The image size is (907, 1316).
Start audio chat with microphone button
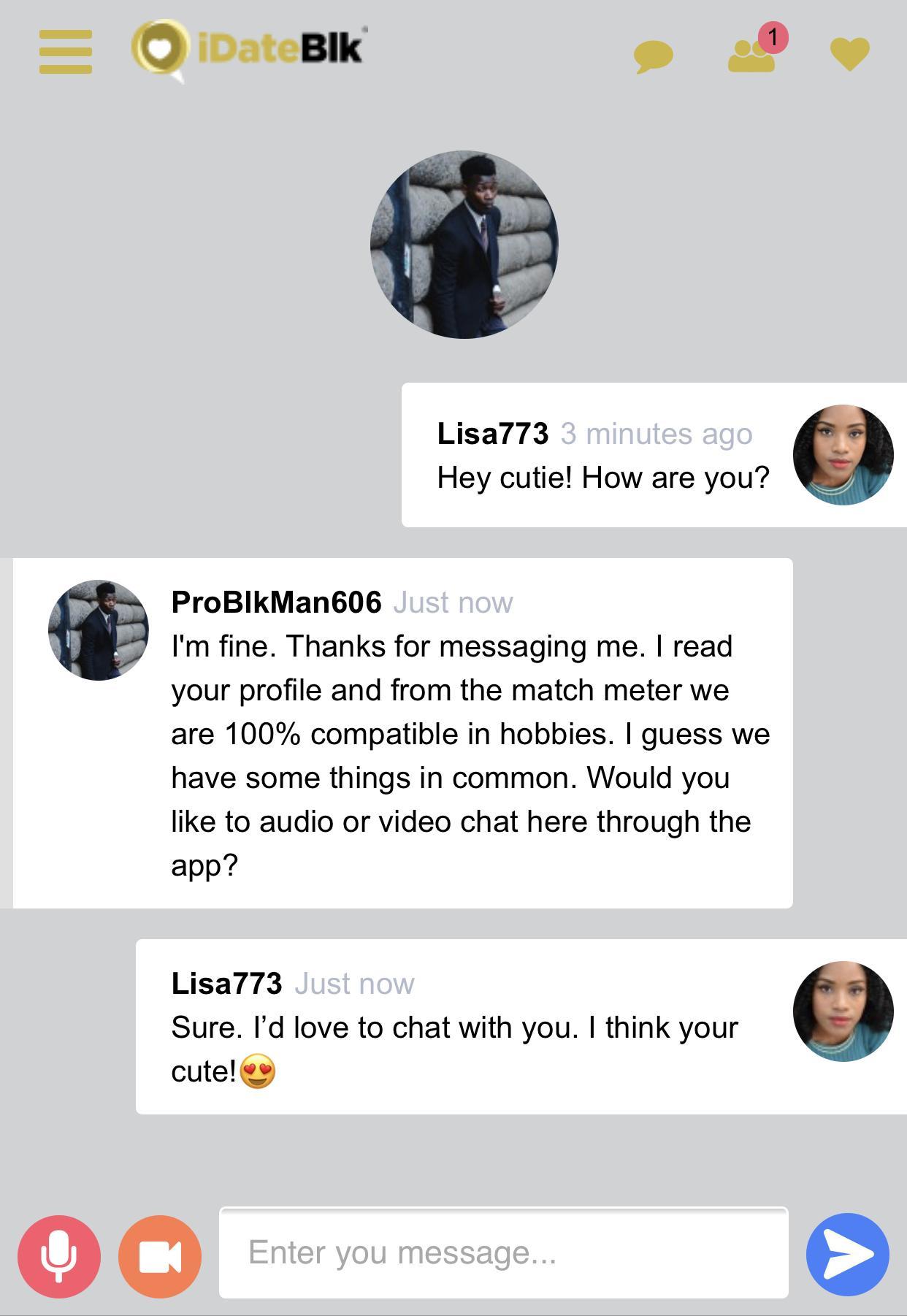coord(59,1255)
